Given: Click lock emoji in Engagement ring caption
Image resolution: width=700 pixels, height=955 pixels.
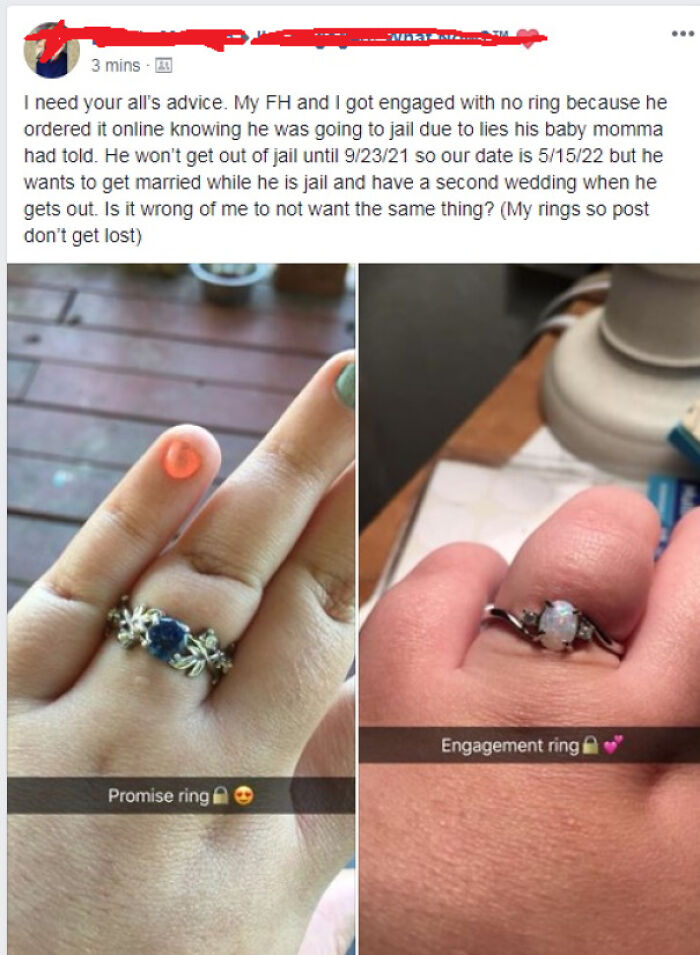Looking at the screenshot, I should 590,745.
